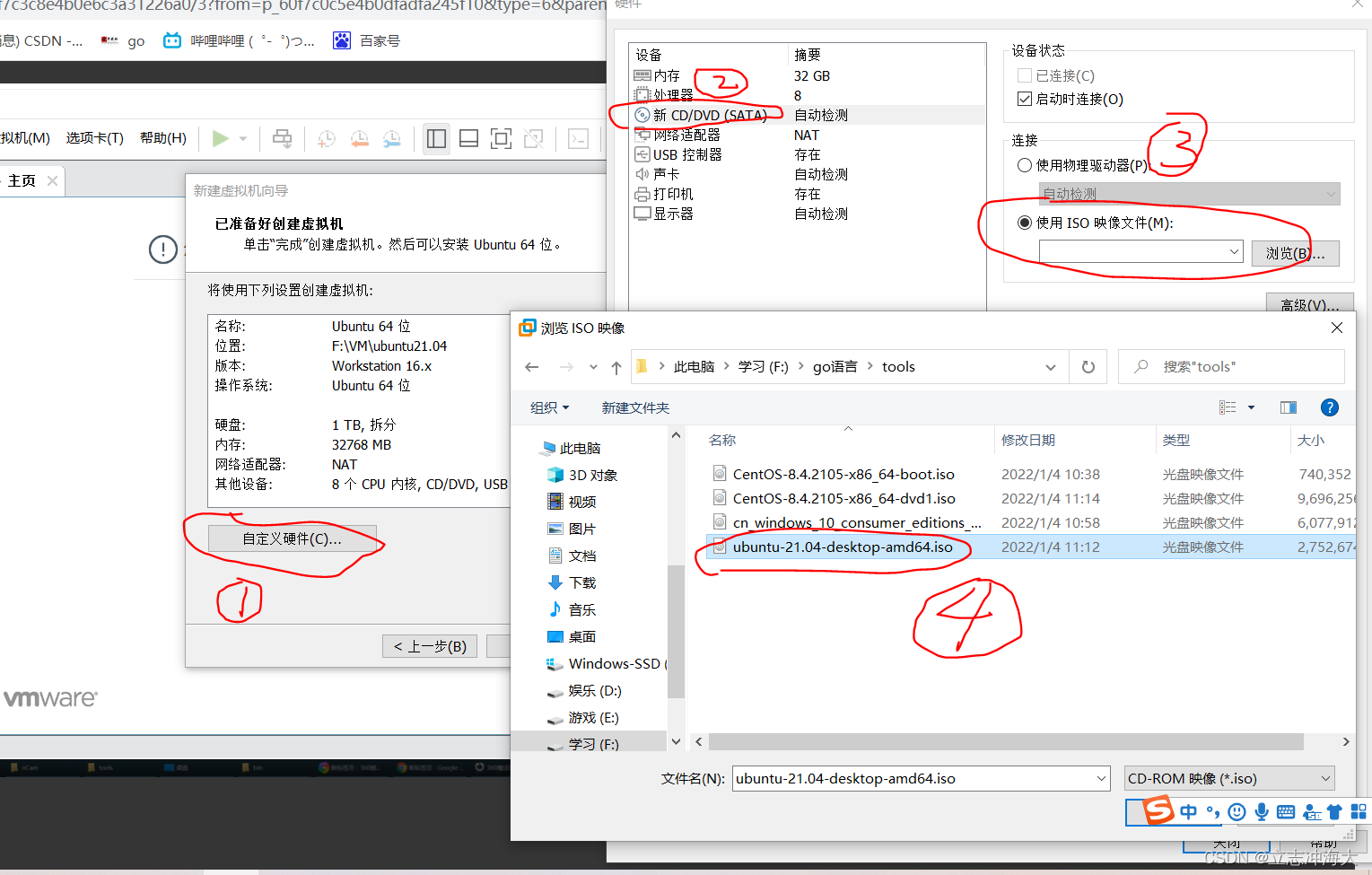The height and width of the screenshot is (875, 1372).
Task: Open the recent locations dropdown arrow
Action: pyautogui.click(x=593, y=367)
